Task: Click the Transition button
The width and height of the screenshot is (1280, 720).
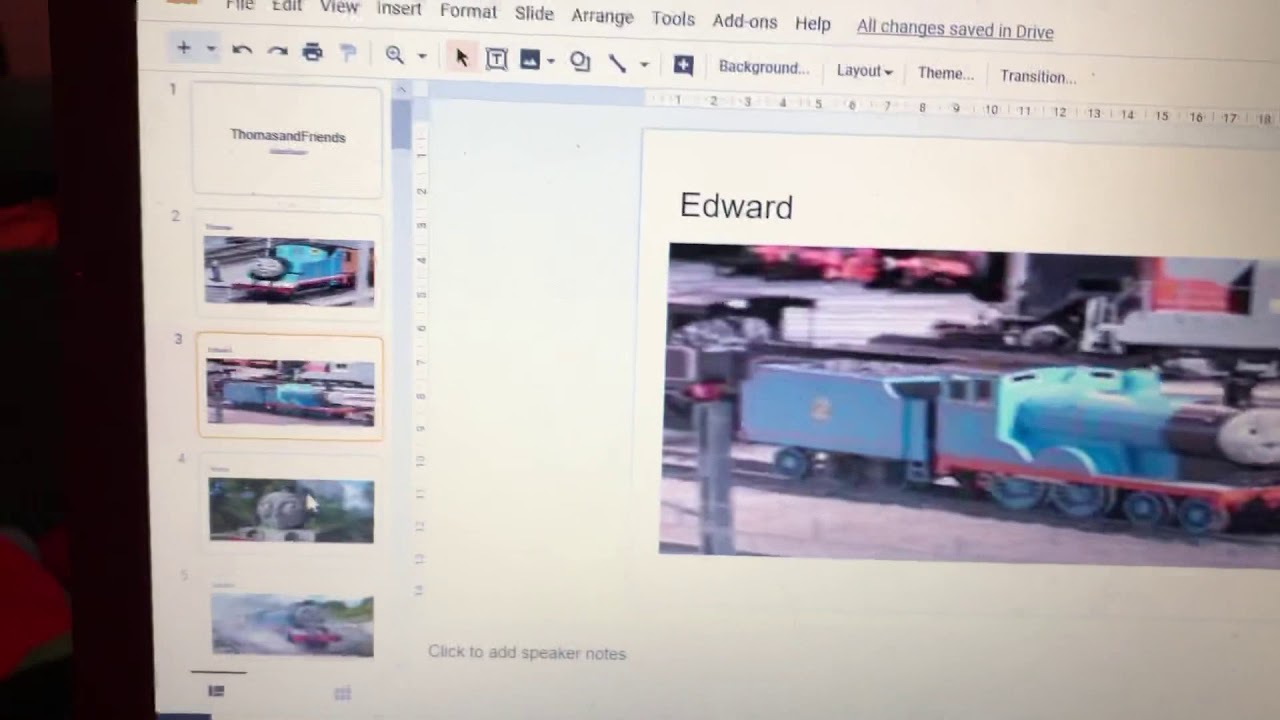Action: (x=1038, y=77)
